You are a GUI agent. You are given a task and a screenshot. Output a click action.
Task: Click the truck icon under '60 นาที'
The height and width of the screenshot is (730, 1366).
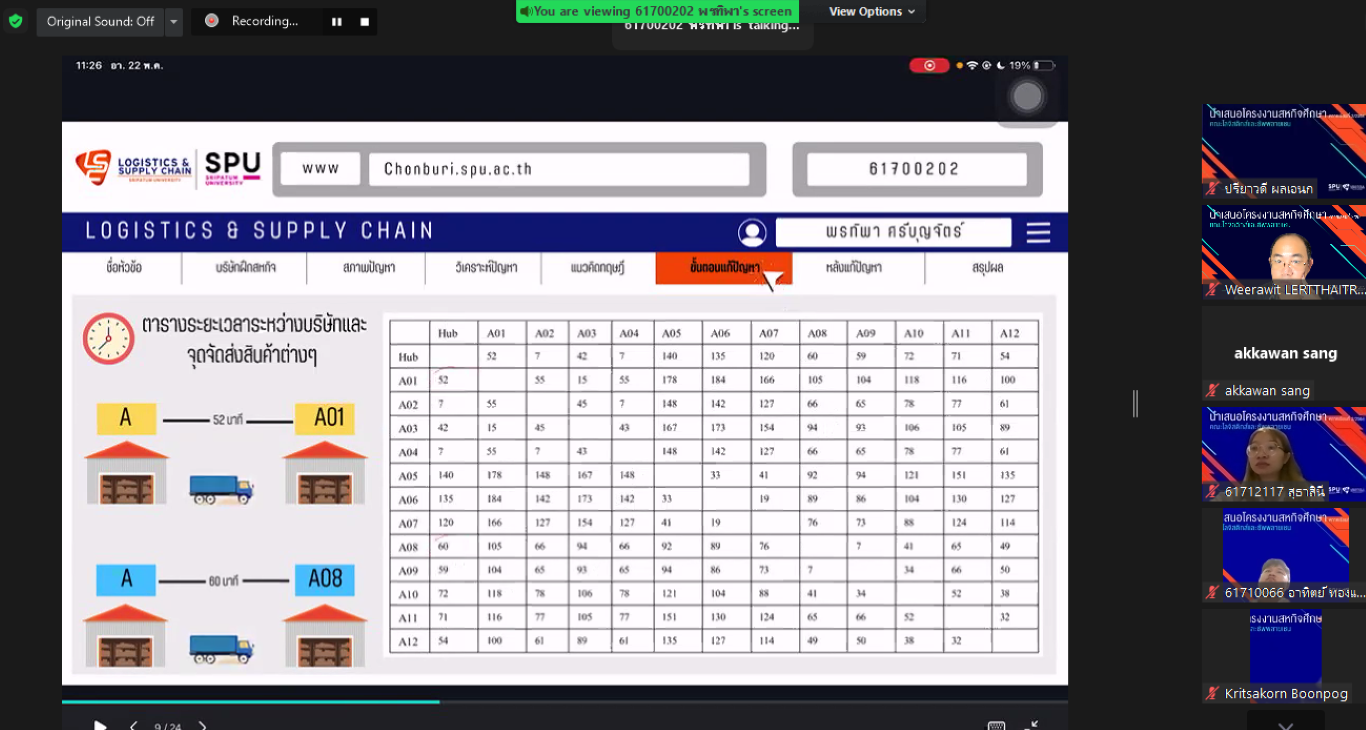[221, 650]
